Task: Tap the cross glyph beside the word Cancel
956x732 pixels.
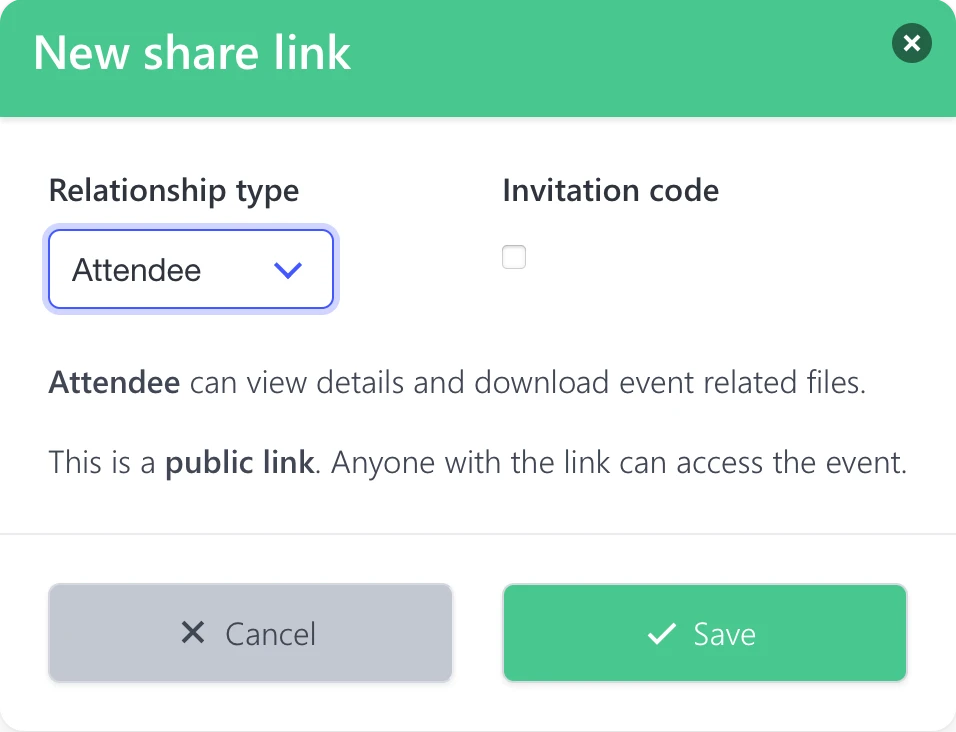Action: 192,633
